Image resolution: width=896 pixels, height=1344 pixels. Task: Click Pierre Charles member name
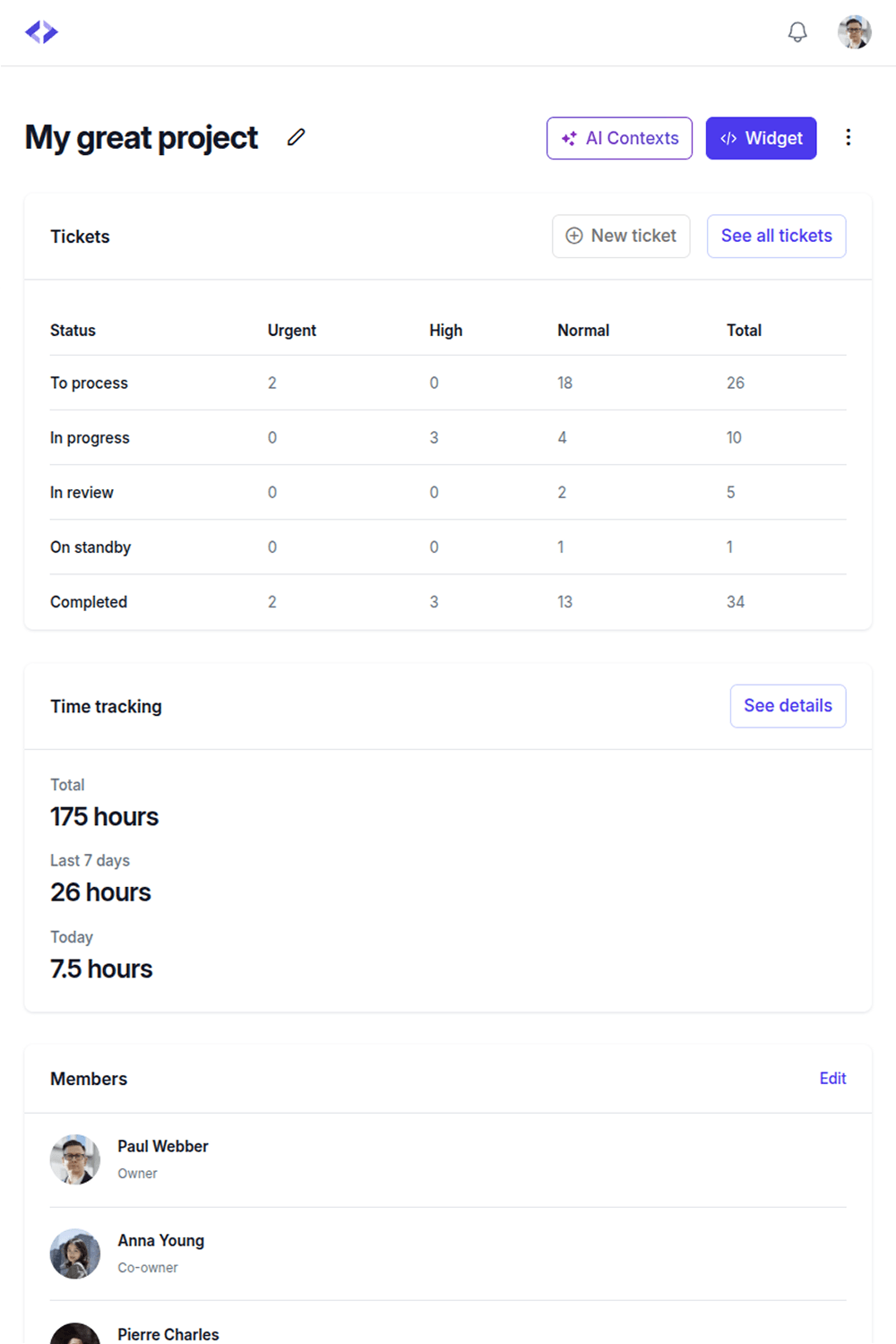click(168, 1334)
